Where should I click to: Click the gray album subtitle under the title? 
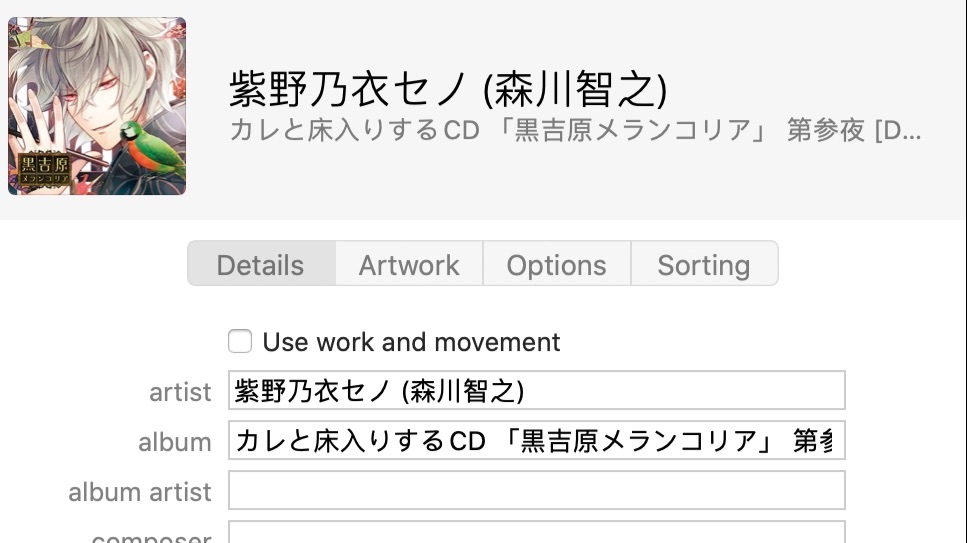tap(575, 131)
